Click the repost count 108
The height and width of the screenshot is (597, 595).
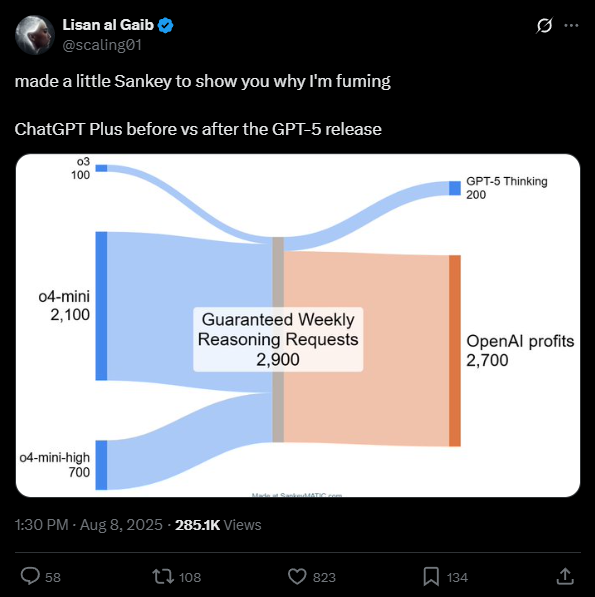tap(190, 578)
